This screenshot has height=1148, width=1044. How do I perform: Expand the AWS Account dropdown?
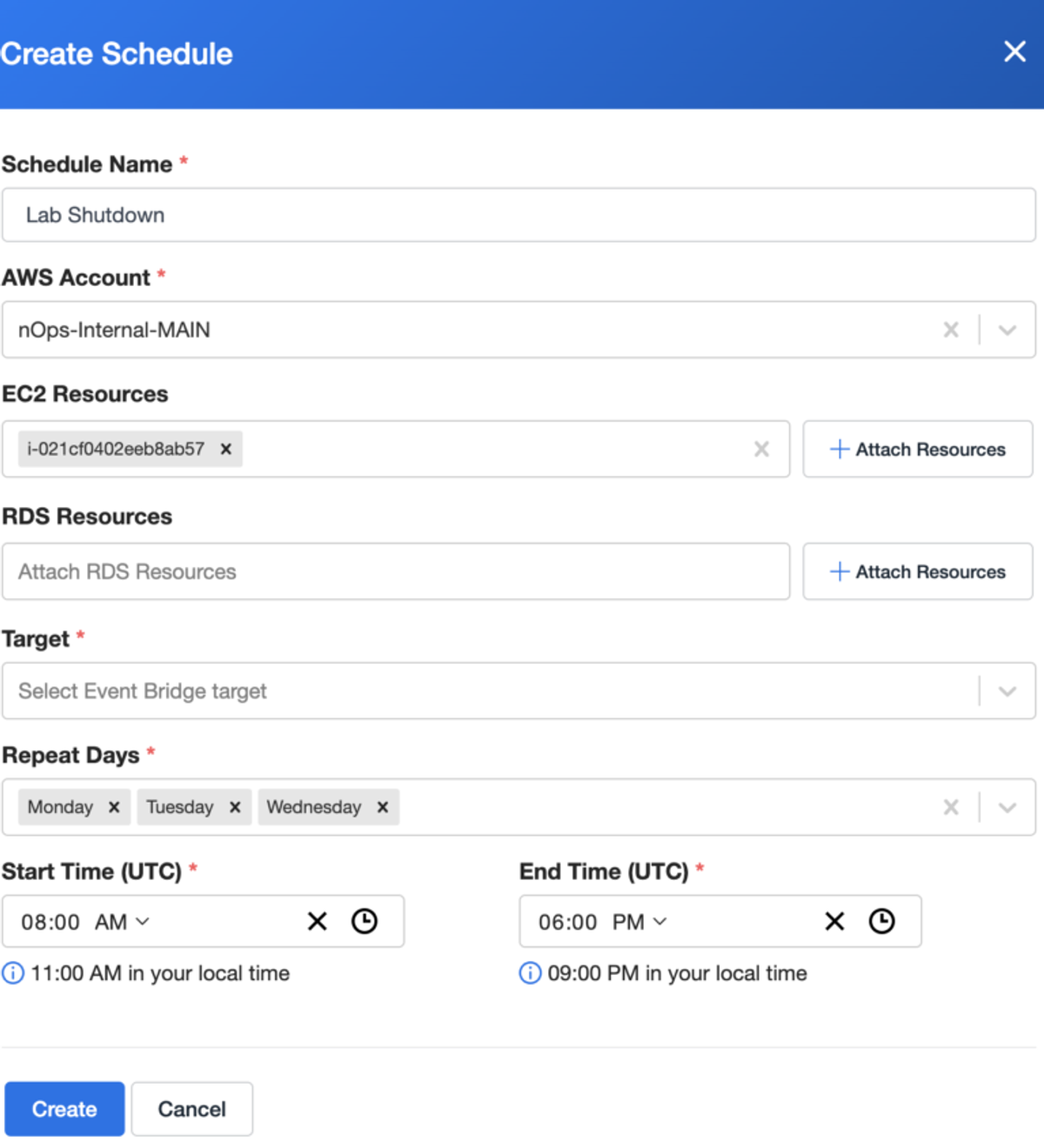coord(1007,330)
